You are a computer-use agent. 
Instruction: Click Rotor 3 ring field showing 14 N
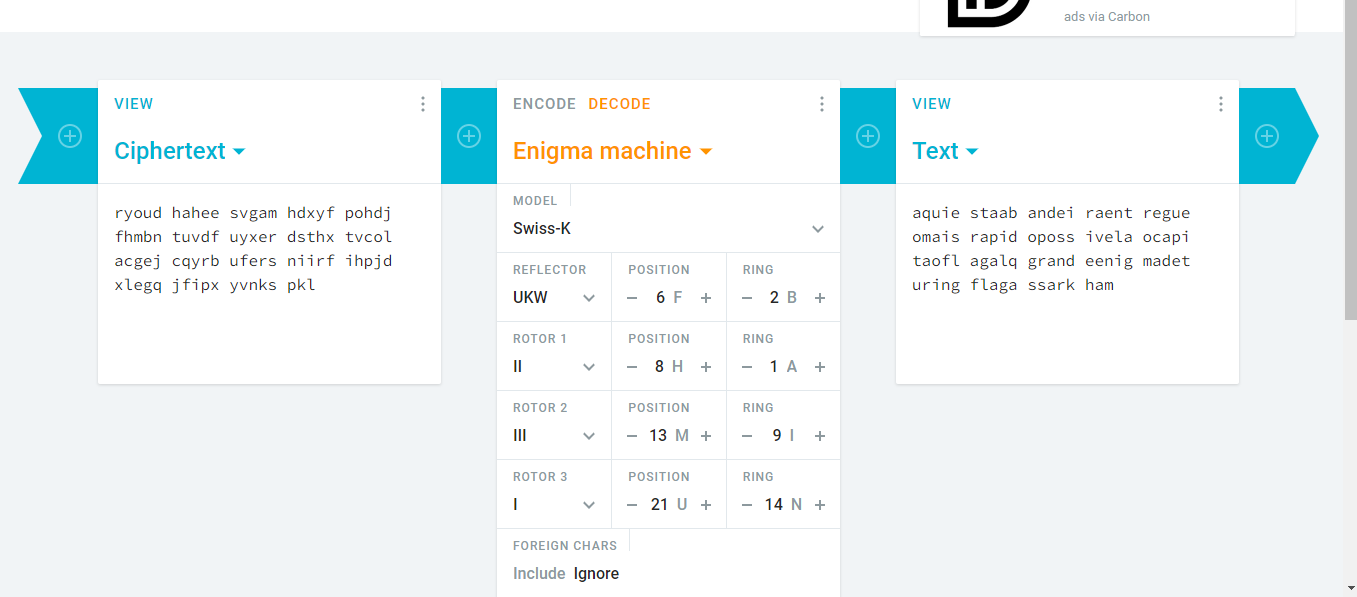coord(784,505)
